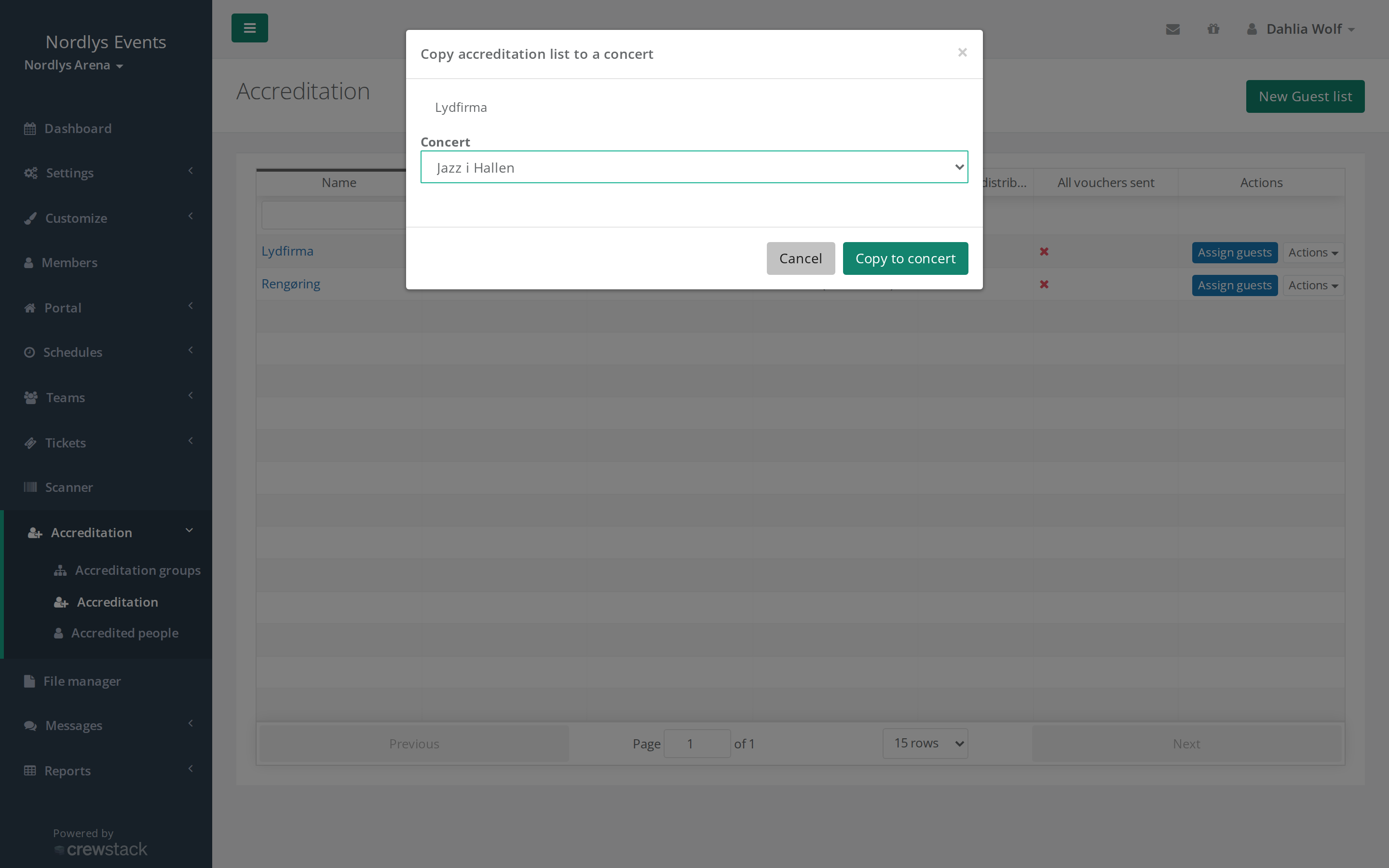Toggle the sidebar with the hamburger button
This screenshot has height=868, width=1389.
coord(250,28)
